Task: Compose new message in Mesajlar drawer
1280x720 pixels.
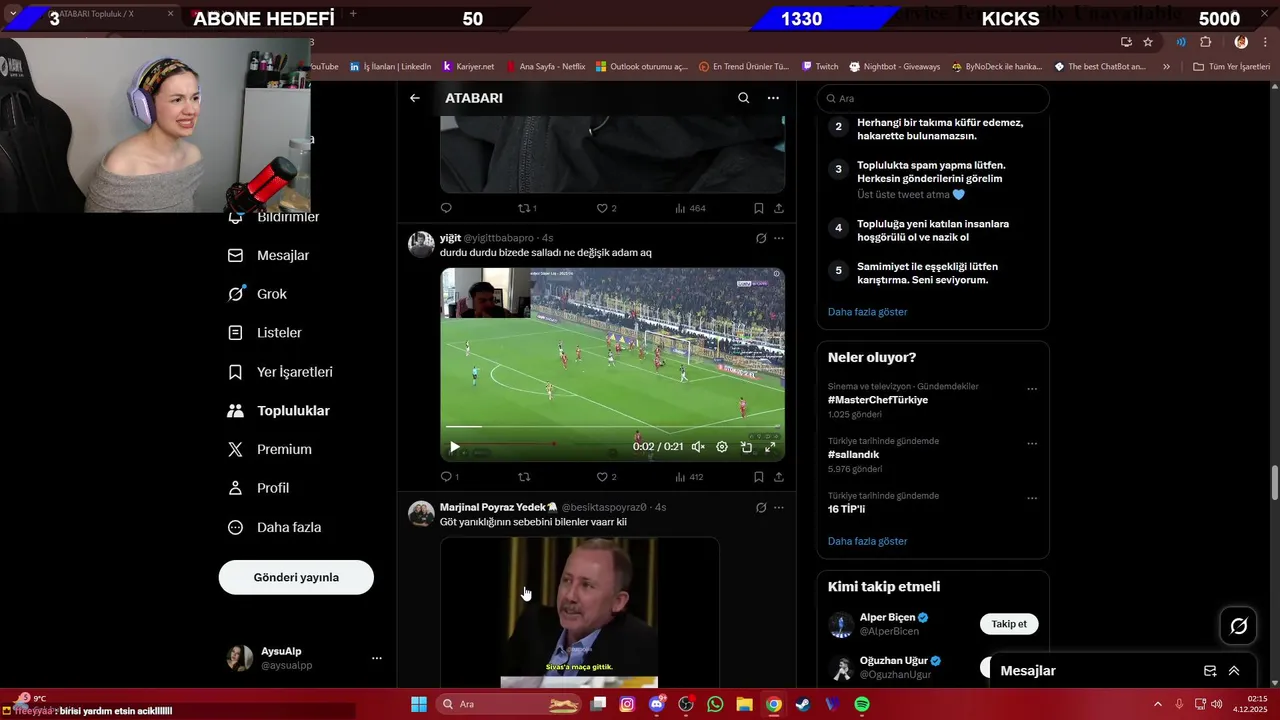Action: click(x=1210, y=671)
